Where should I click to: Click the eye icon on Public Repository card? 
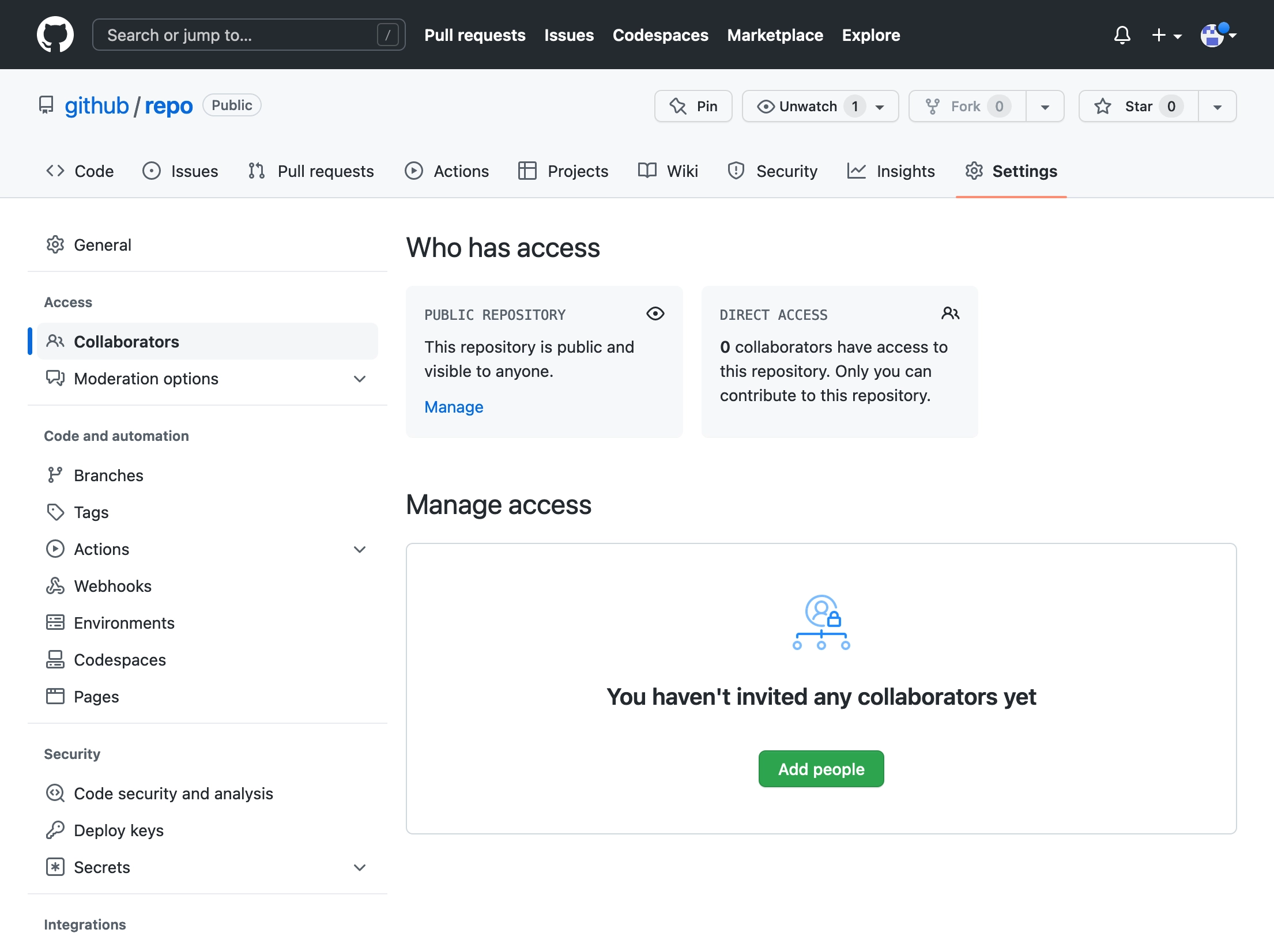click(x=655, y=313)
